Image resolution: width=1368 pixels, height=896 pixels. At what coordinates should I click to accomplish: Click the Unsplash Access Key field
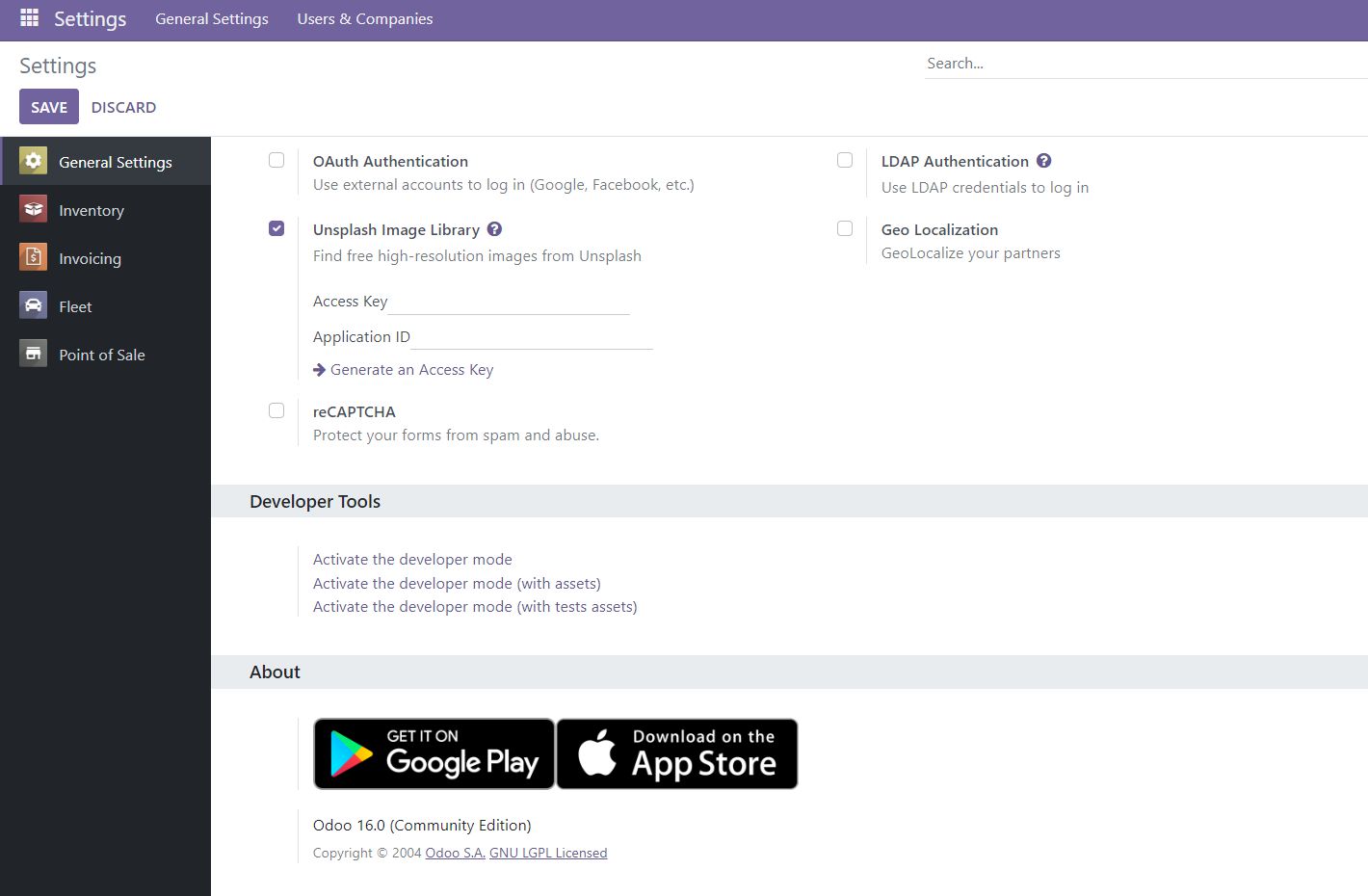pyautogui.click(x=509, y=303)
